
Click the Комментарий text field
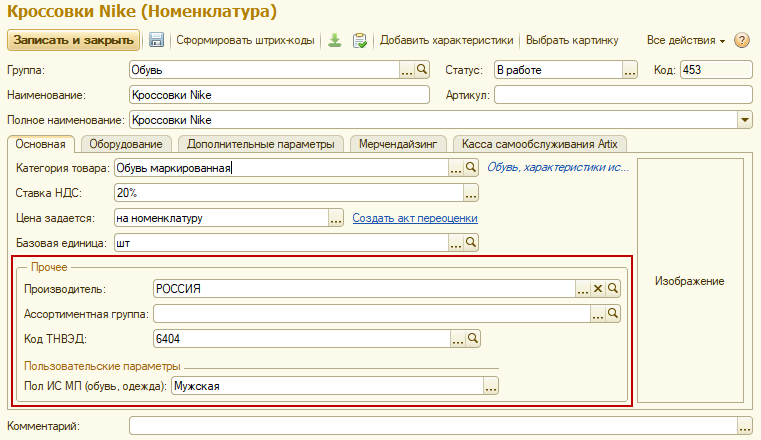(433, 426)
